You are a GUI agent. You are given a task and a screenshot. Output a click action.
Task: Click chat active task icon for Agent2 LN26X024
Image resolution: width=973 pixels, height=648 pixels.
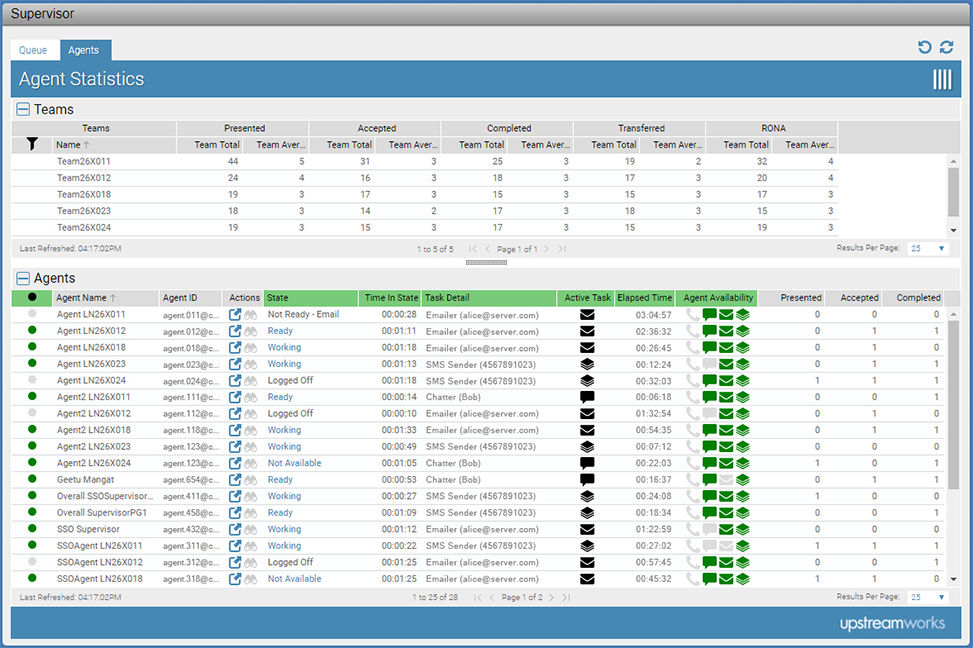[x=587, y=463]
